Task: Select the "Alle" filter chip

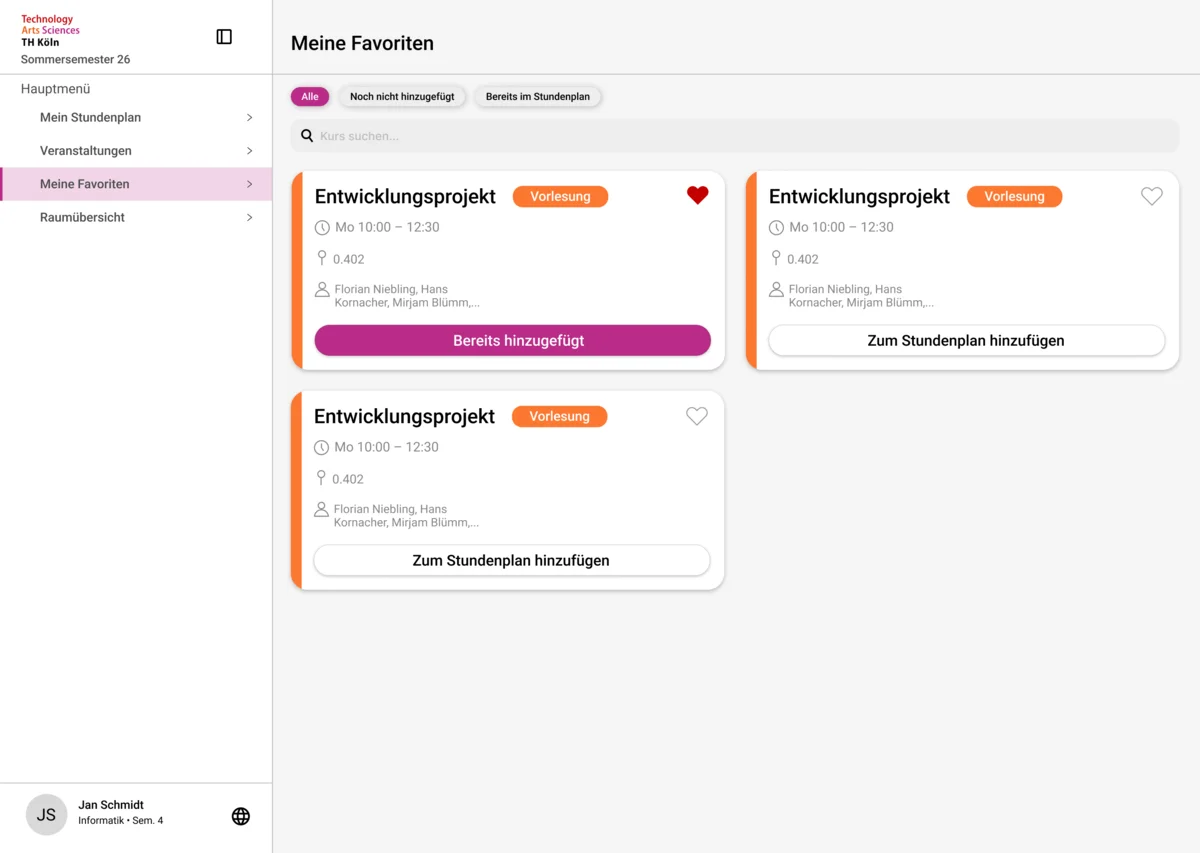Action: coord(310,97)
